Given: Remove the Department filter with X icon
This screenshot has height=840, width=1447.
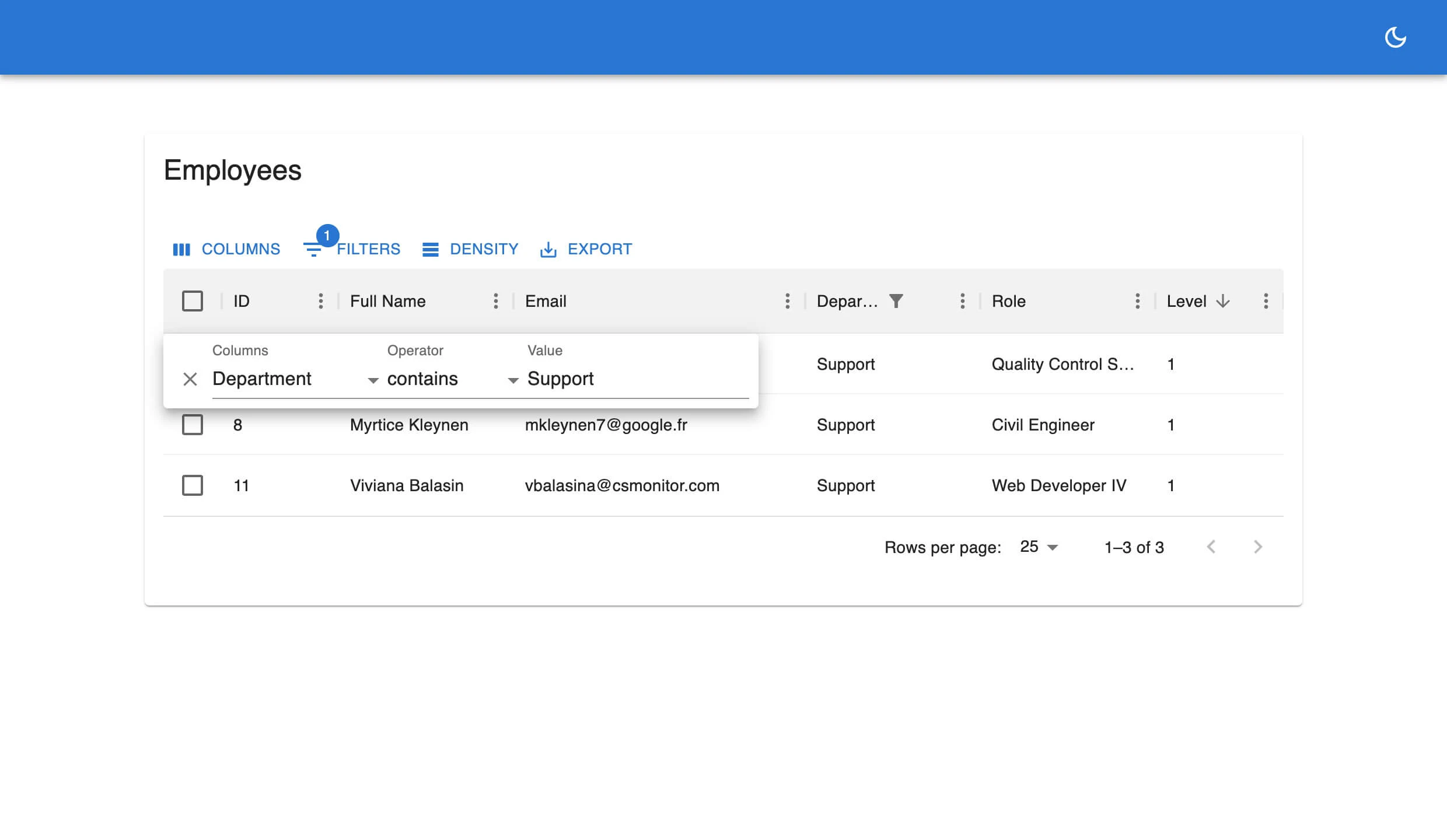Looking at the screenshot, I should [x=190, y=379].
